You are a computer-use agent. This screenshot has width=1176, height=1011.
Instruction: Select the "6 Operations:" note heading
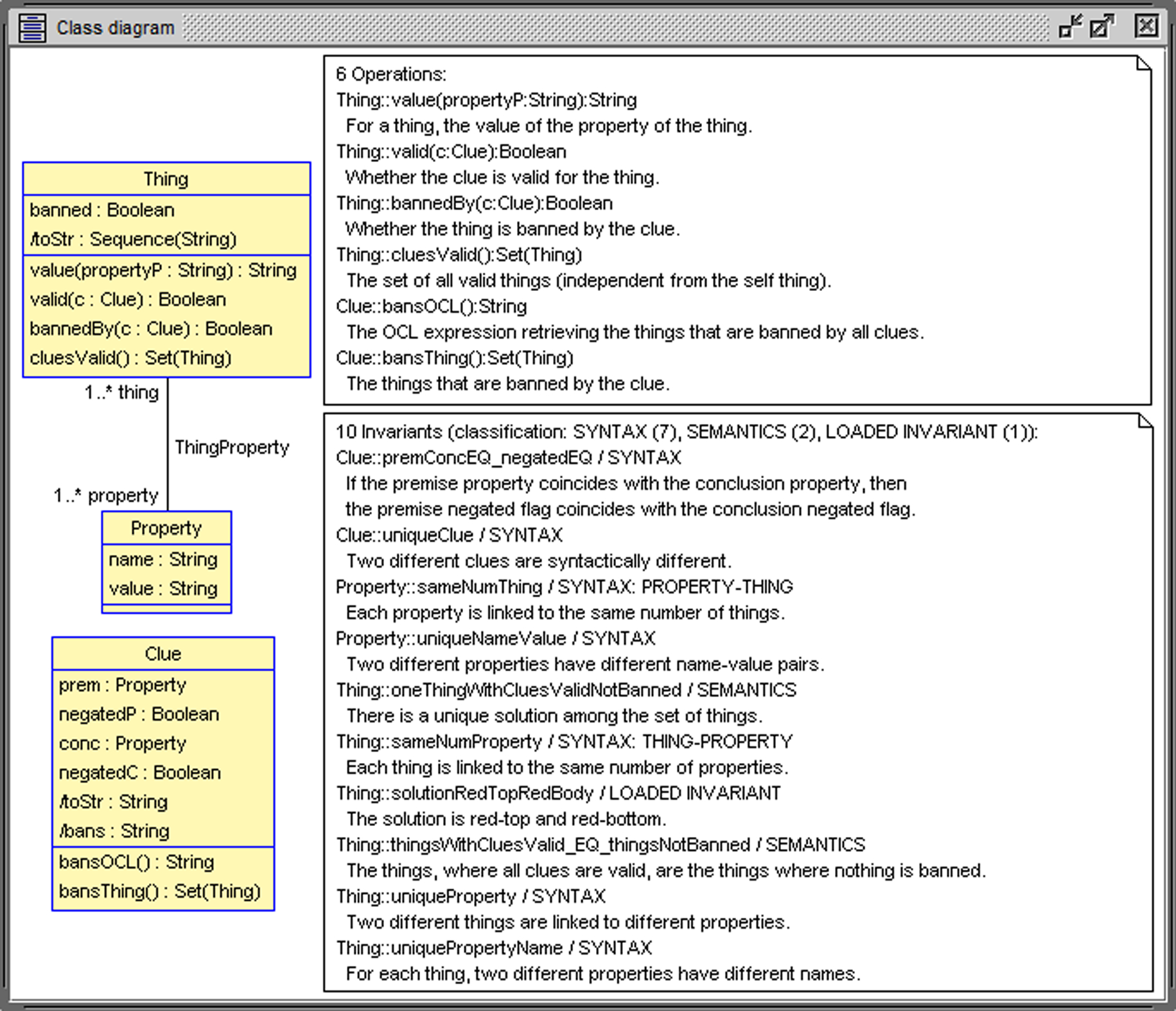[x=391, y=75]
